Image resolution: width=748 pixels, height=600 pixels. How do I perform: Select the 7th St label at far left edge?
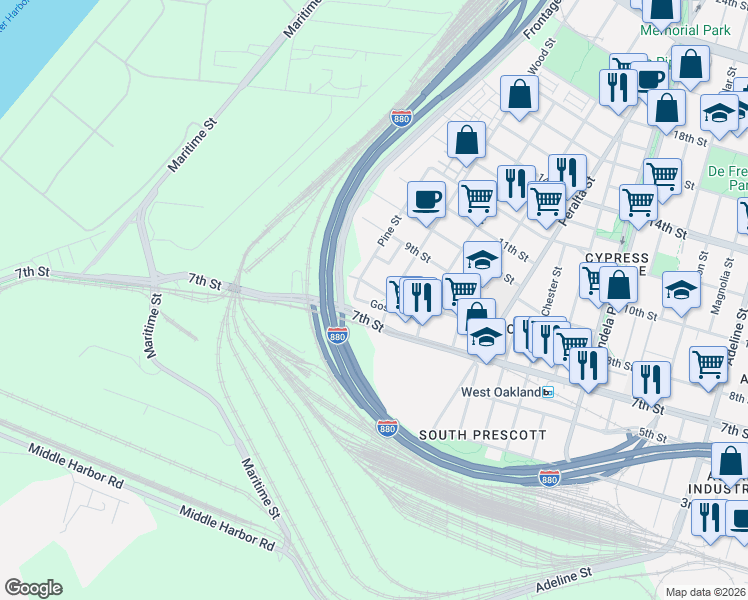point(32,272)
